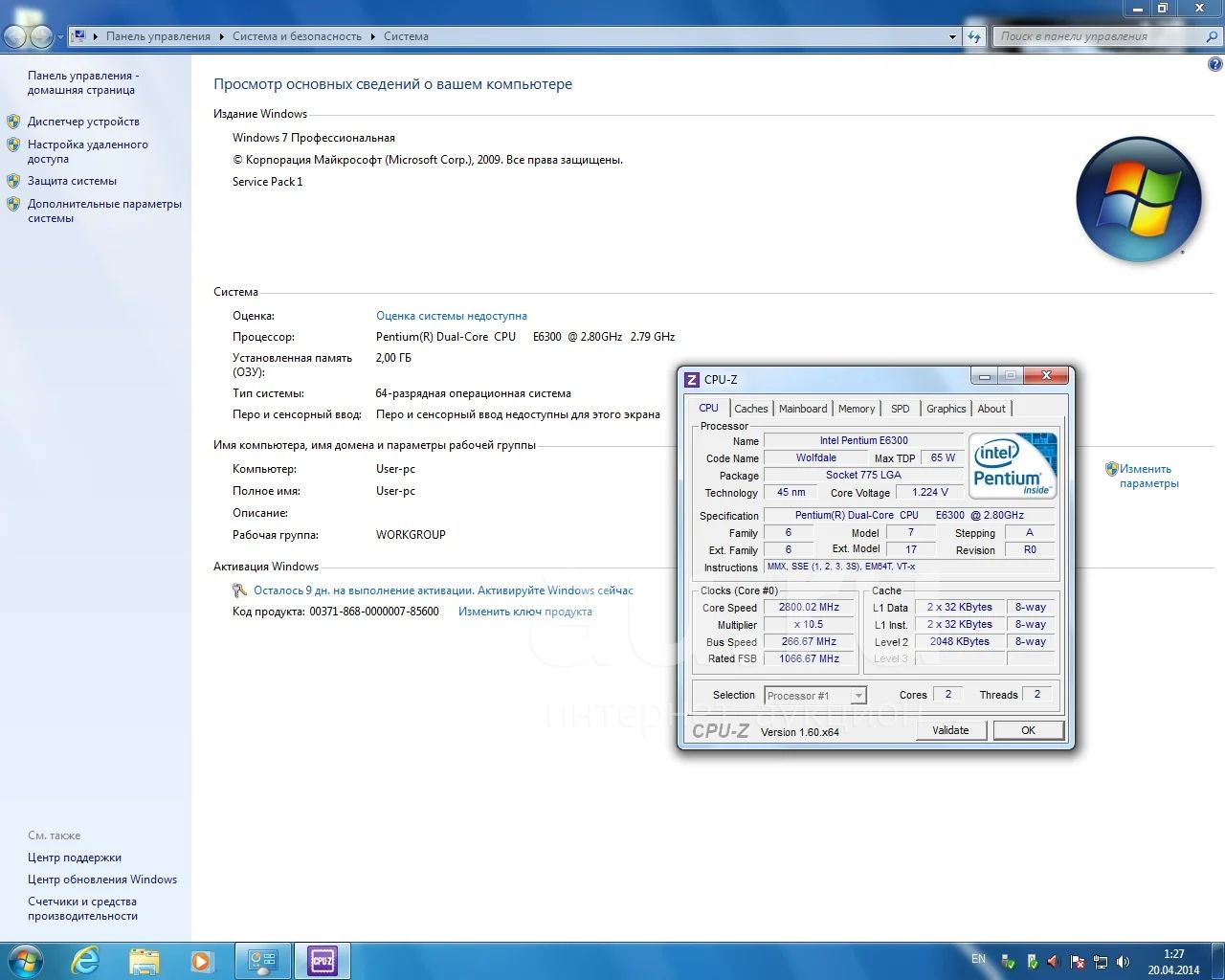Viewport: 1225px width, 980px height.
Task: Launch Internet Explorer from taskbar
Action: (85, 961)
